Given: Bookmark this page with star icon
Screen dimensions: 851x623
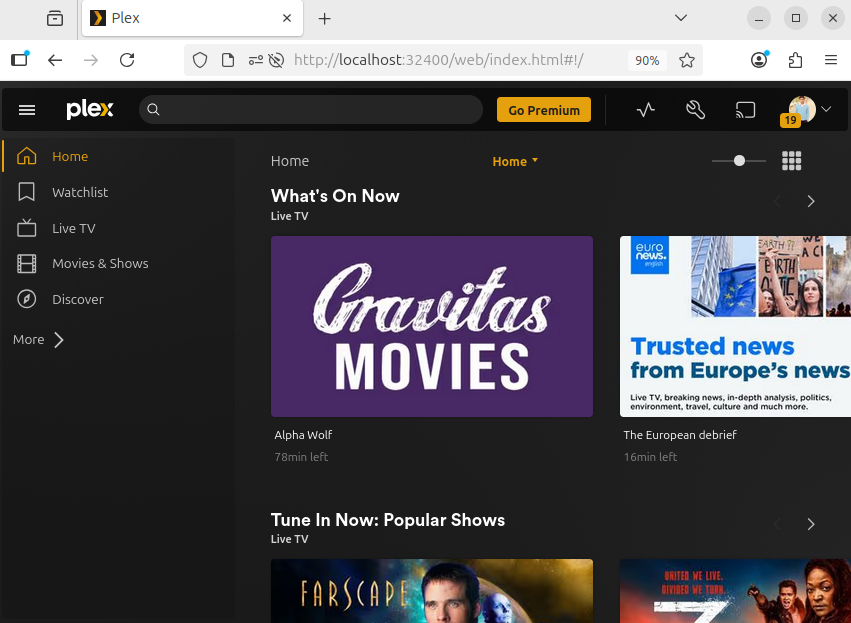Looking at the screenshot, I should [687, 60].
